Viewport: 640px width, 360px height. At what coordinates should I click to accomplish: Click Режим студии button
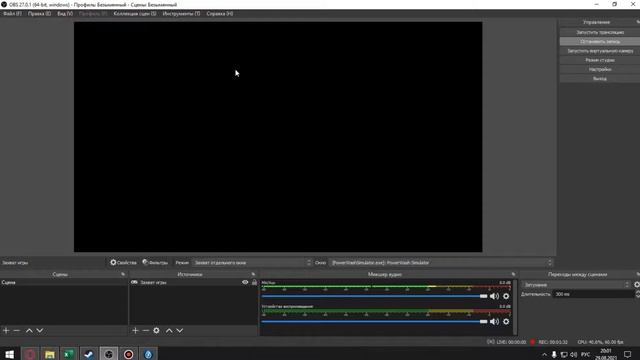click(x=600, y=60)
